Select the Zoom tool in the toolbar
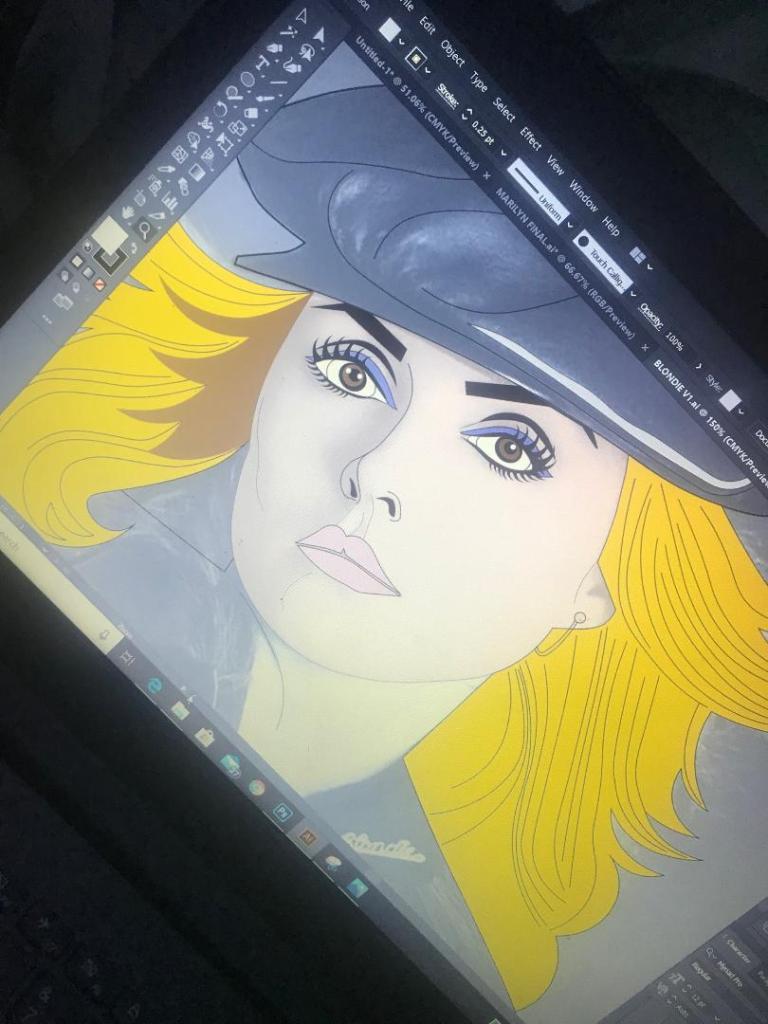 145,230
